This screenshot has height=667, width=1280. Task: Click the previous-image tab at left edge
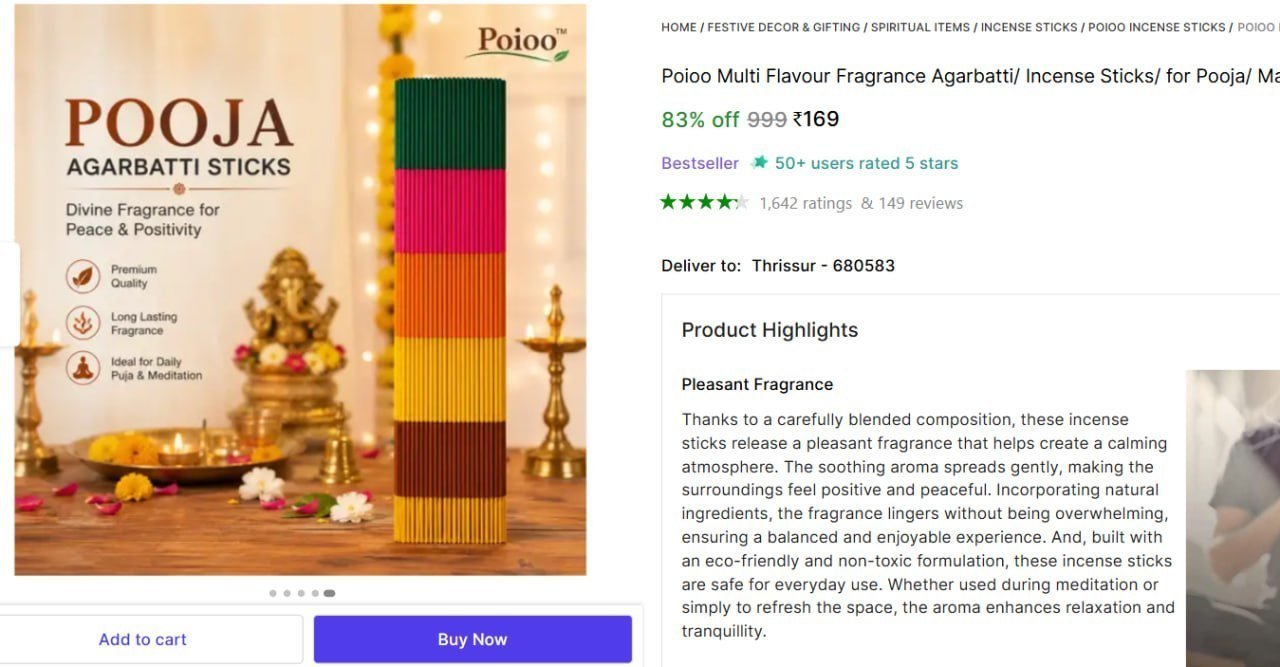click(x=9, y=294)
